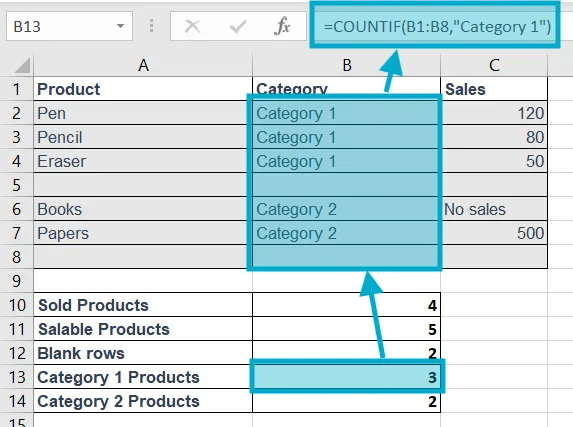Click Category 2 cell in Papers row
Image resolution: width=573 pixels, height=427 pixels.
[346, 233]
